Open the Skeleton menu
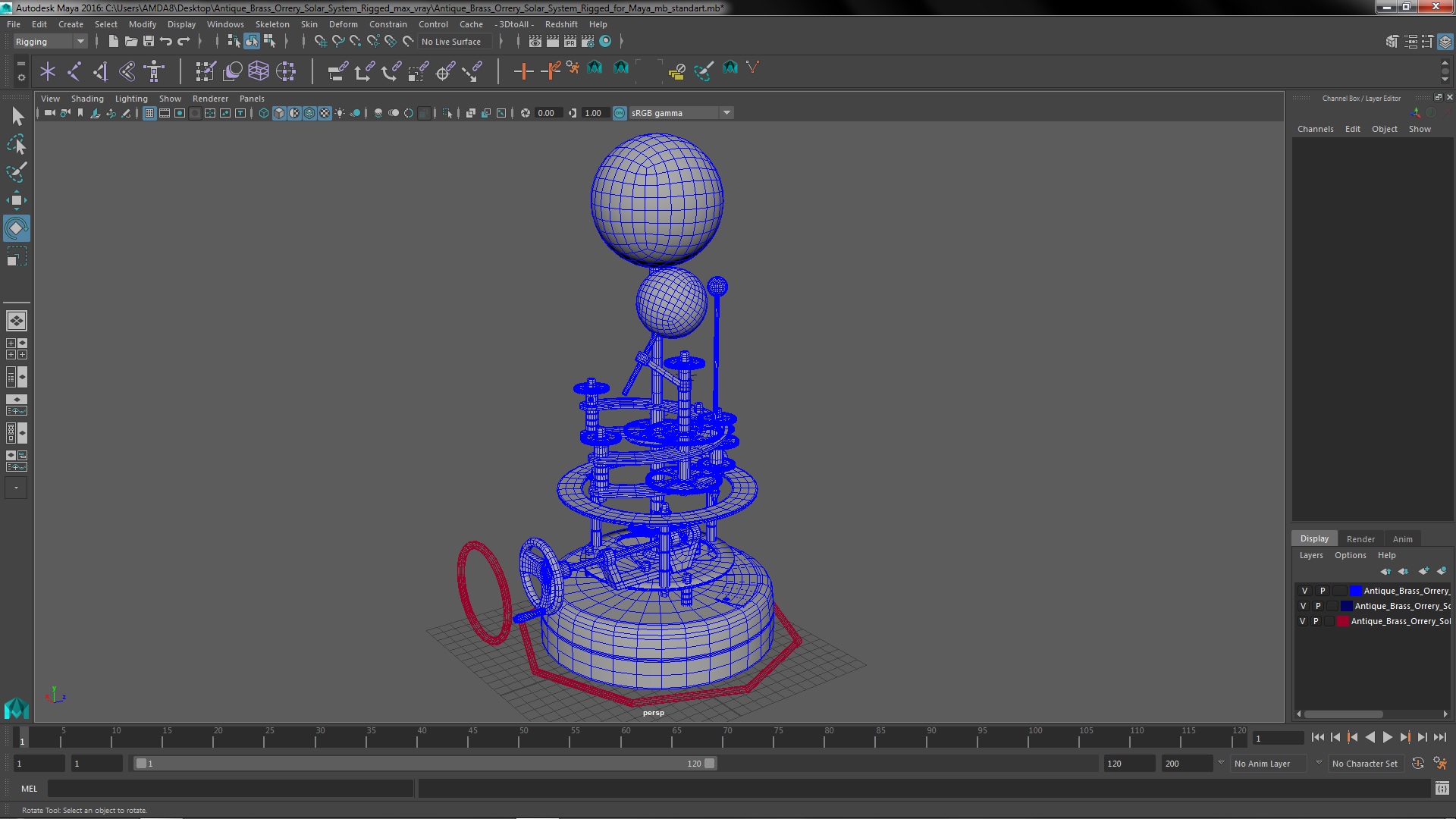1456x819 pixels. [x=272, y=24]
